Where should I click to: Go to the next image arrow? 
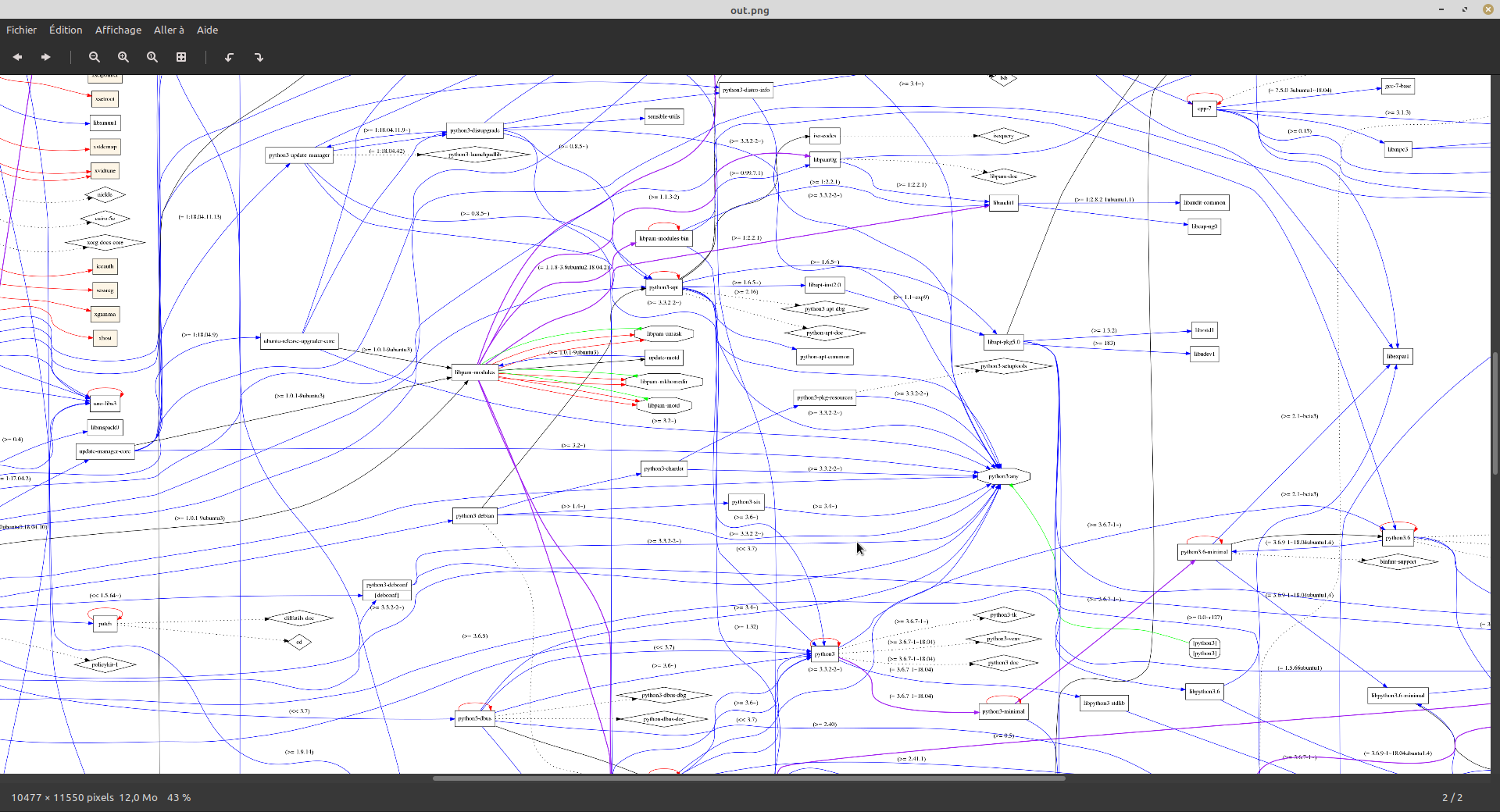[46, 57]
